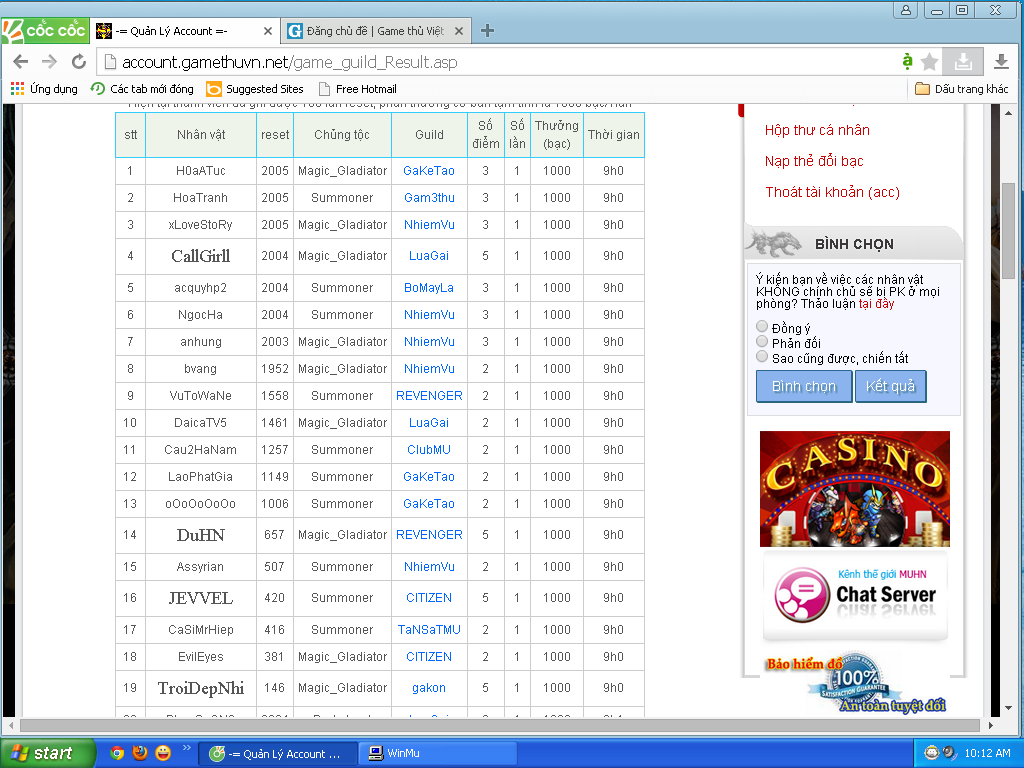The image size is (1024, 768).
Task: Open REVENGER guild link in VuToWaNe row
Action: click(429, 396)
